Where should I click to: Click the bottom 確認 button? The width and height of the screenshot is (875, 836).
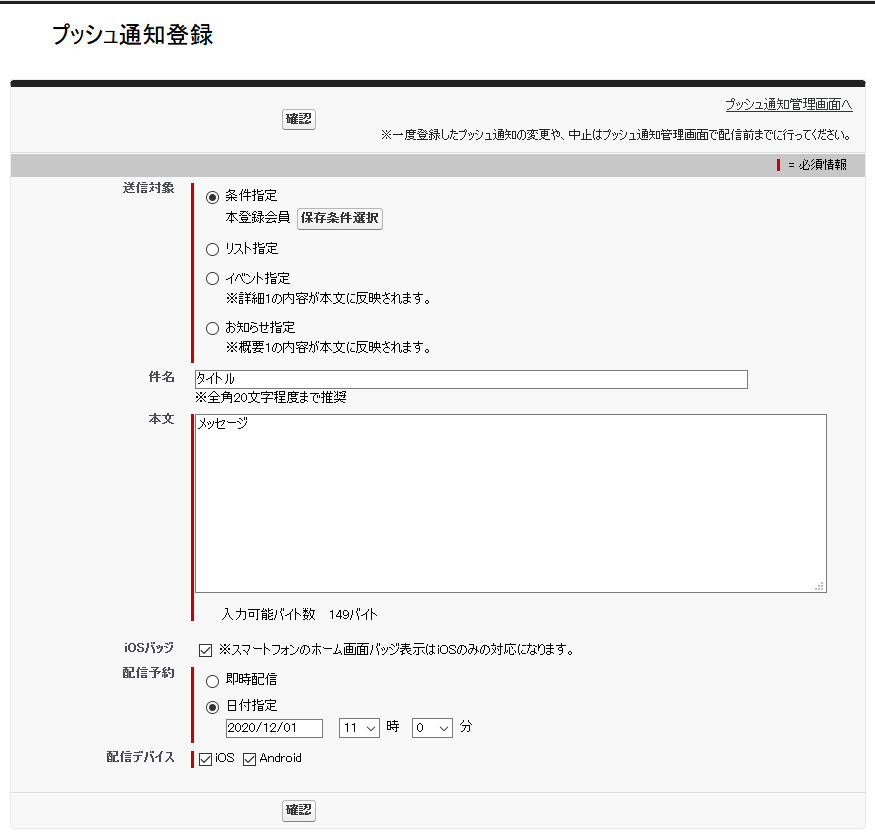point(299,810)
